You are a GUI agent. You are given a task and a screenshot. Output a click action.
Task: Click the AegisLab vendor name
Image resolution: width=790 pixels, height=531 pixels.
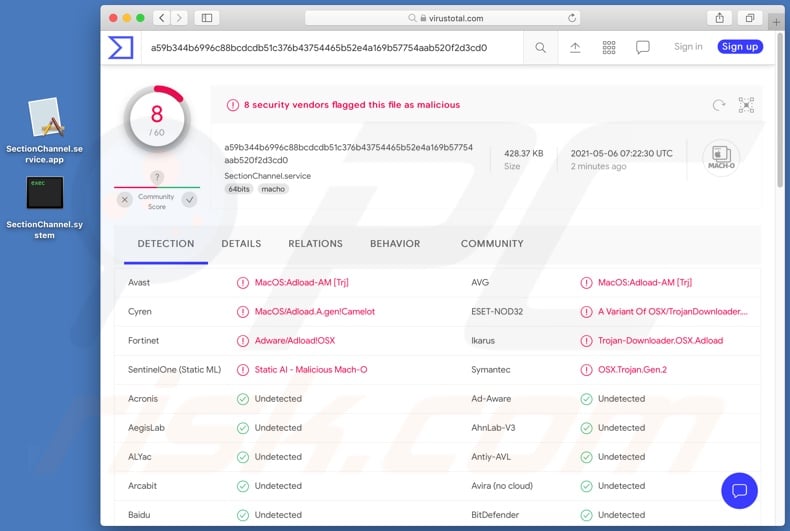(x=146, y=428)
